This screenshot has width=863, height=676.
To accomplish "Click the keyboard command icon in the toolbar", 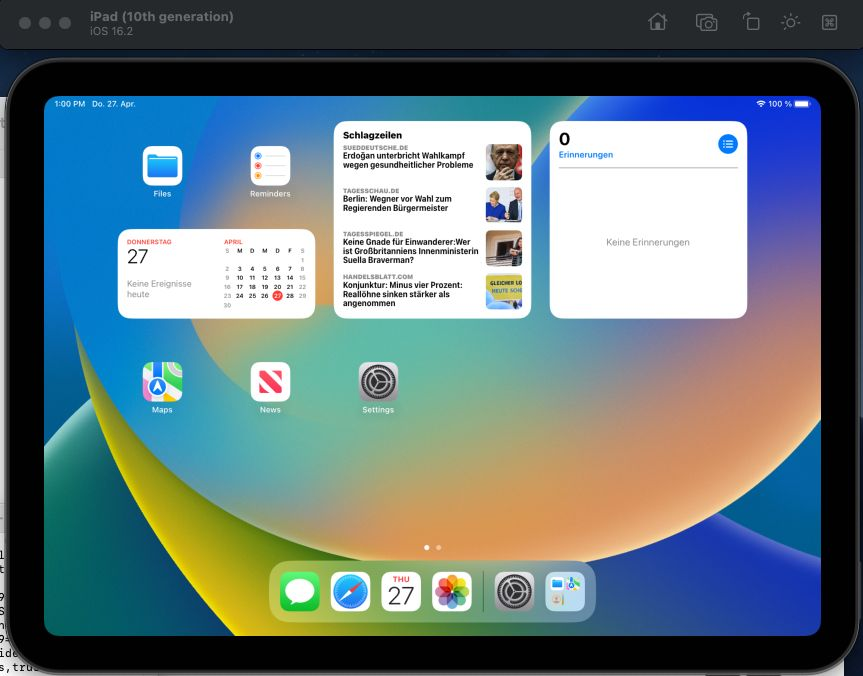I will coord(829,23).
